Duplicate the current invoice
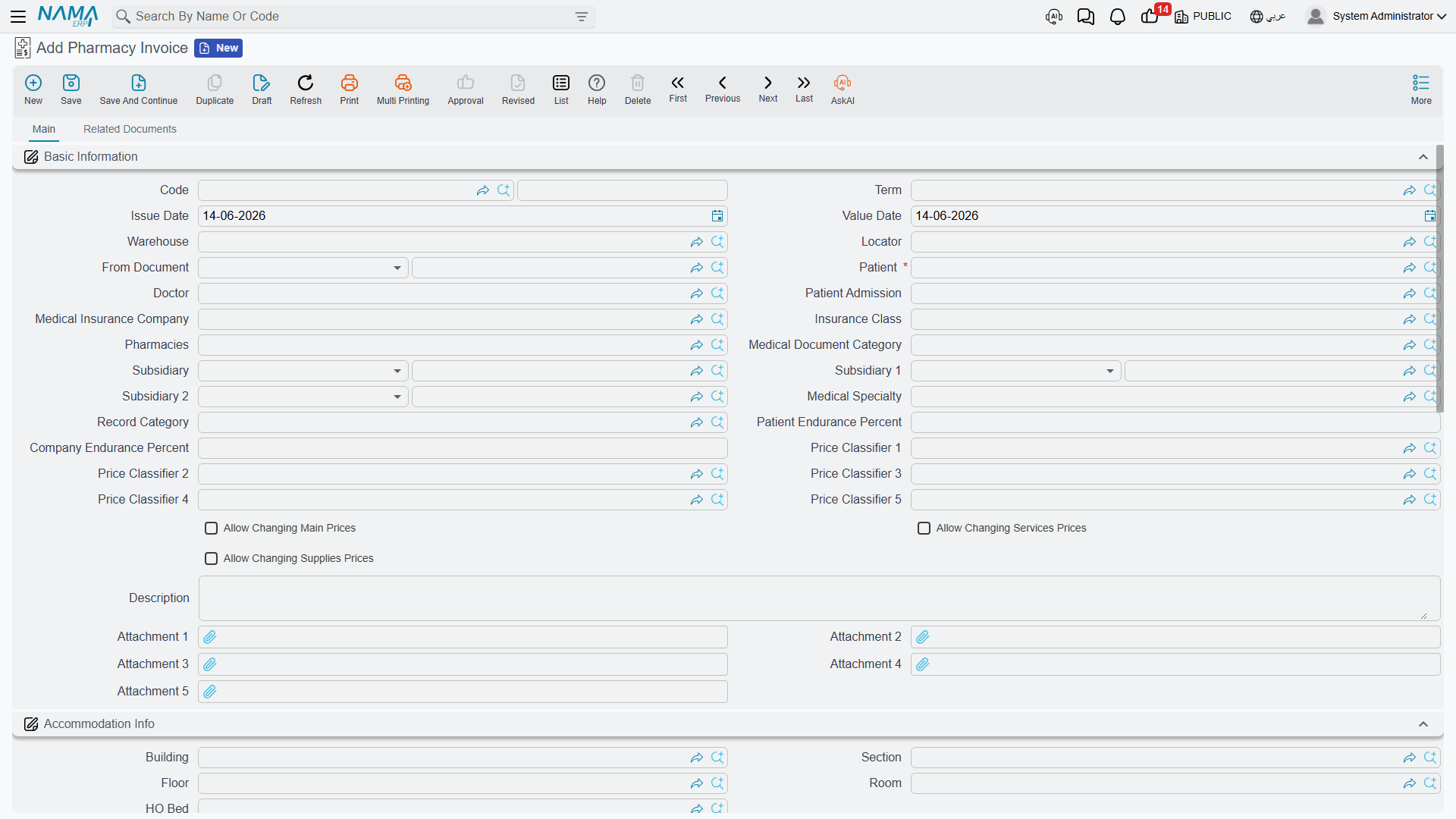The width and height of the screenshot is (1456, 819). click(215, 89)
